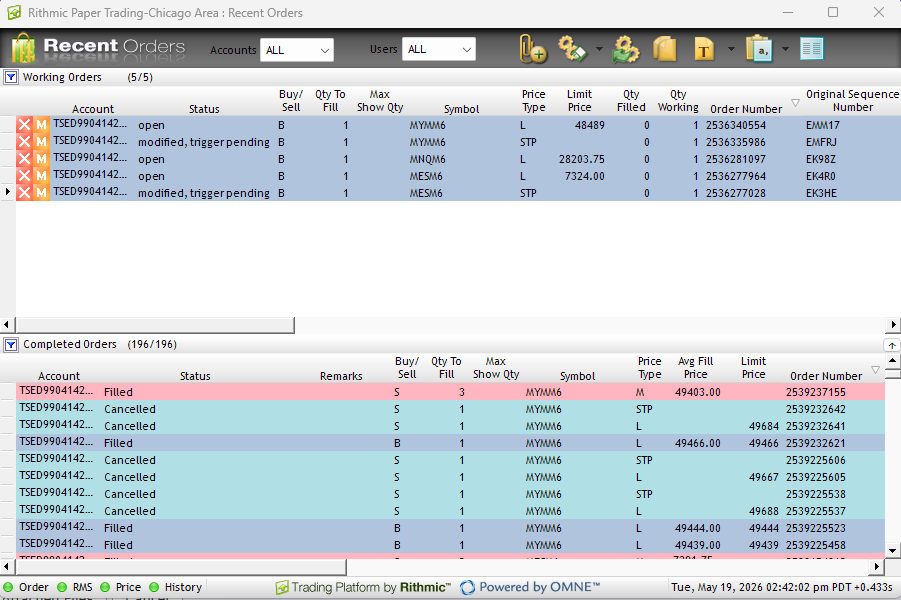Modify order 2536281097 using its M icon

41,159
